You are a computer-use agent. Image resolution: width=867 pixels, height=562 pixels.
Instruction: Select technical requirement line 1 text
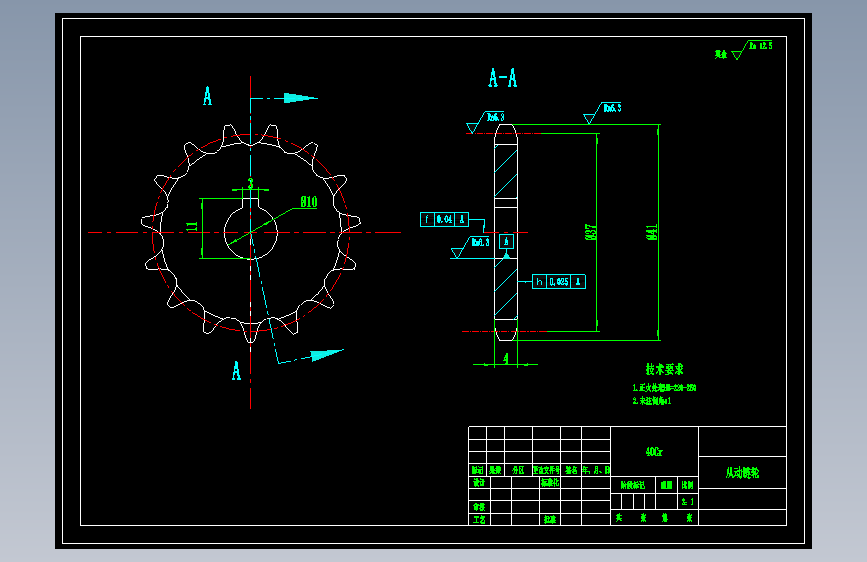[x=664, y=388]
